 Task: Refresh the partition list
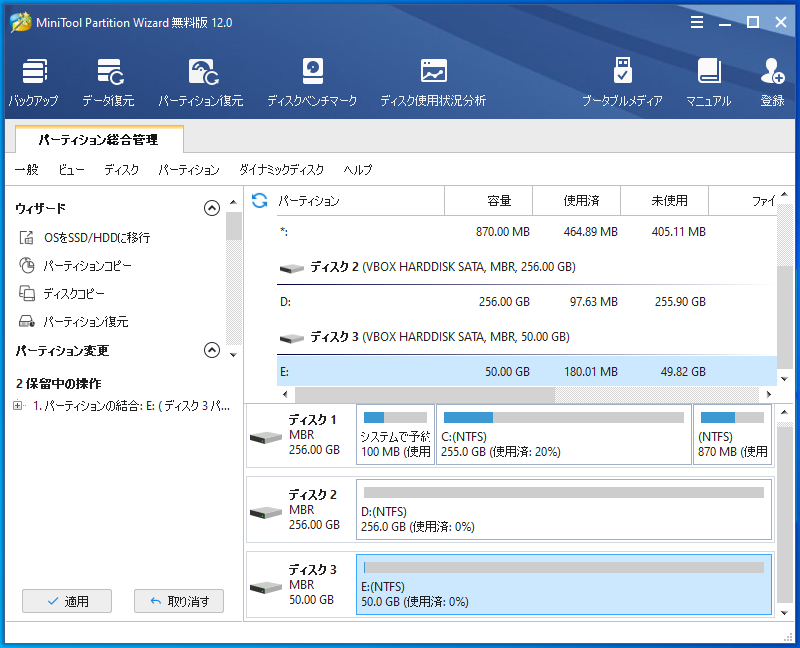[260, 201]
